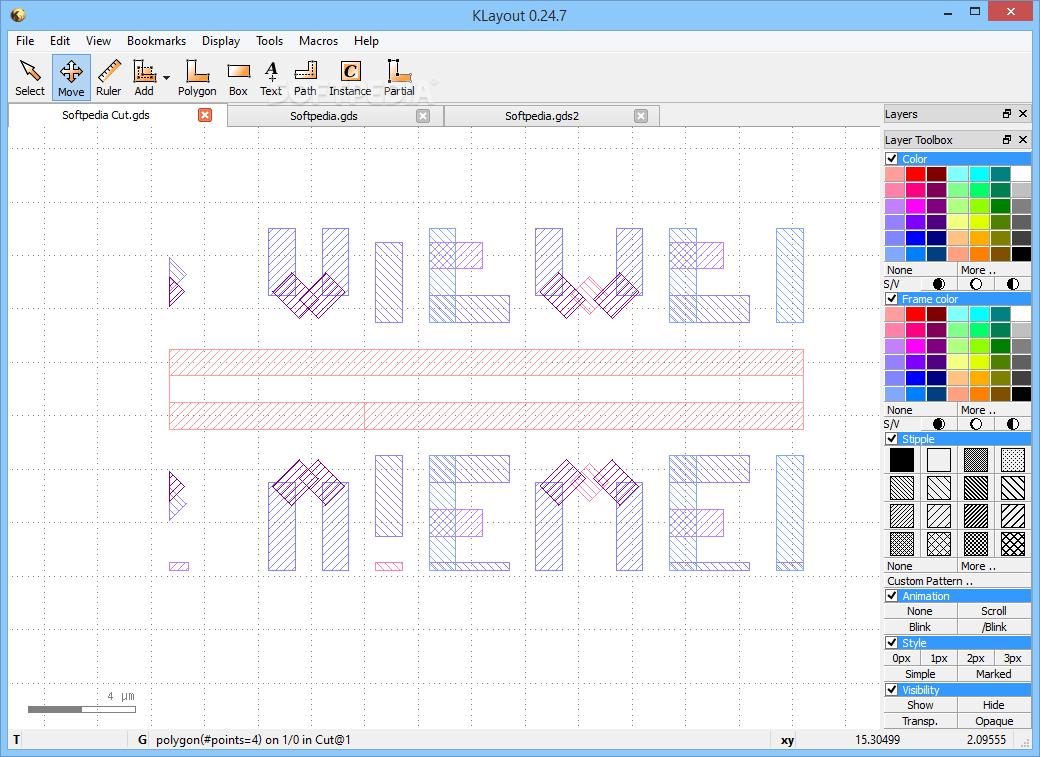Pick red swatch in Frame color palette
Screen dimensions: 1040x757
tap(915, 314)
